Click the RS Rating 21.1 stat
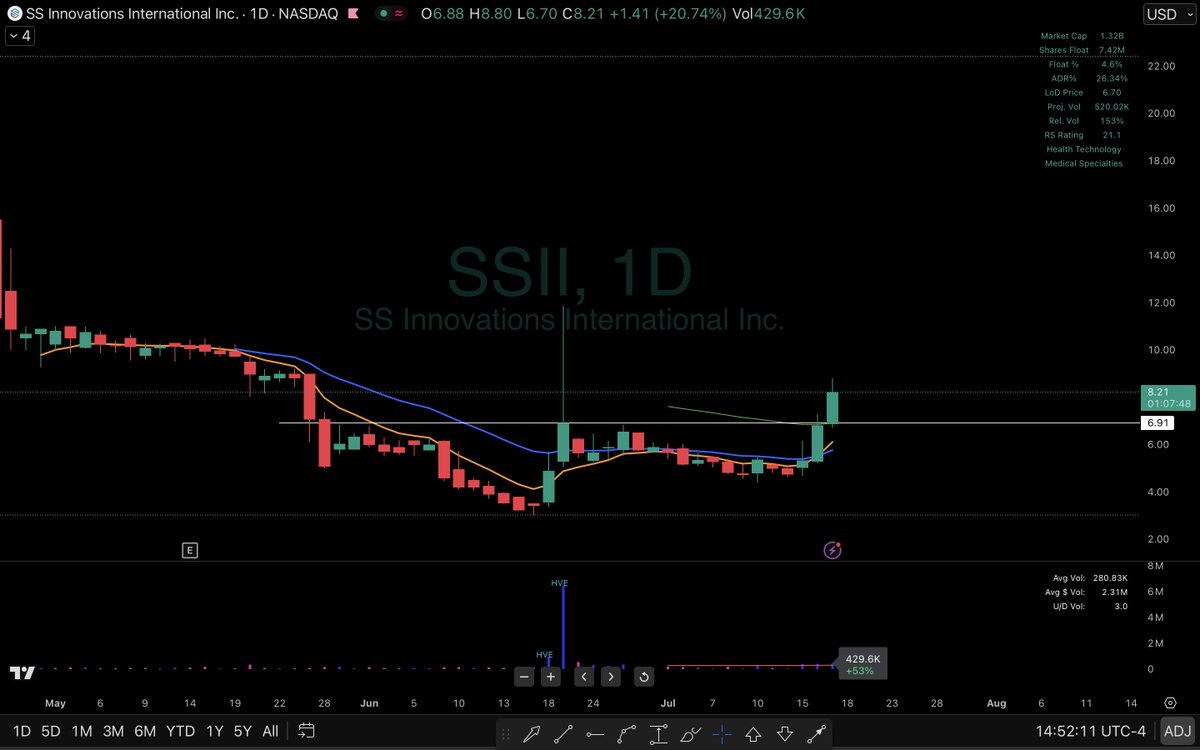The height and width of the screenshot is (750, 1200). [x=1083, y=135]
